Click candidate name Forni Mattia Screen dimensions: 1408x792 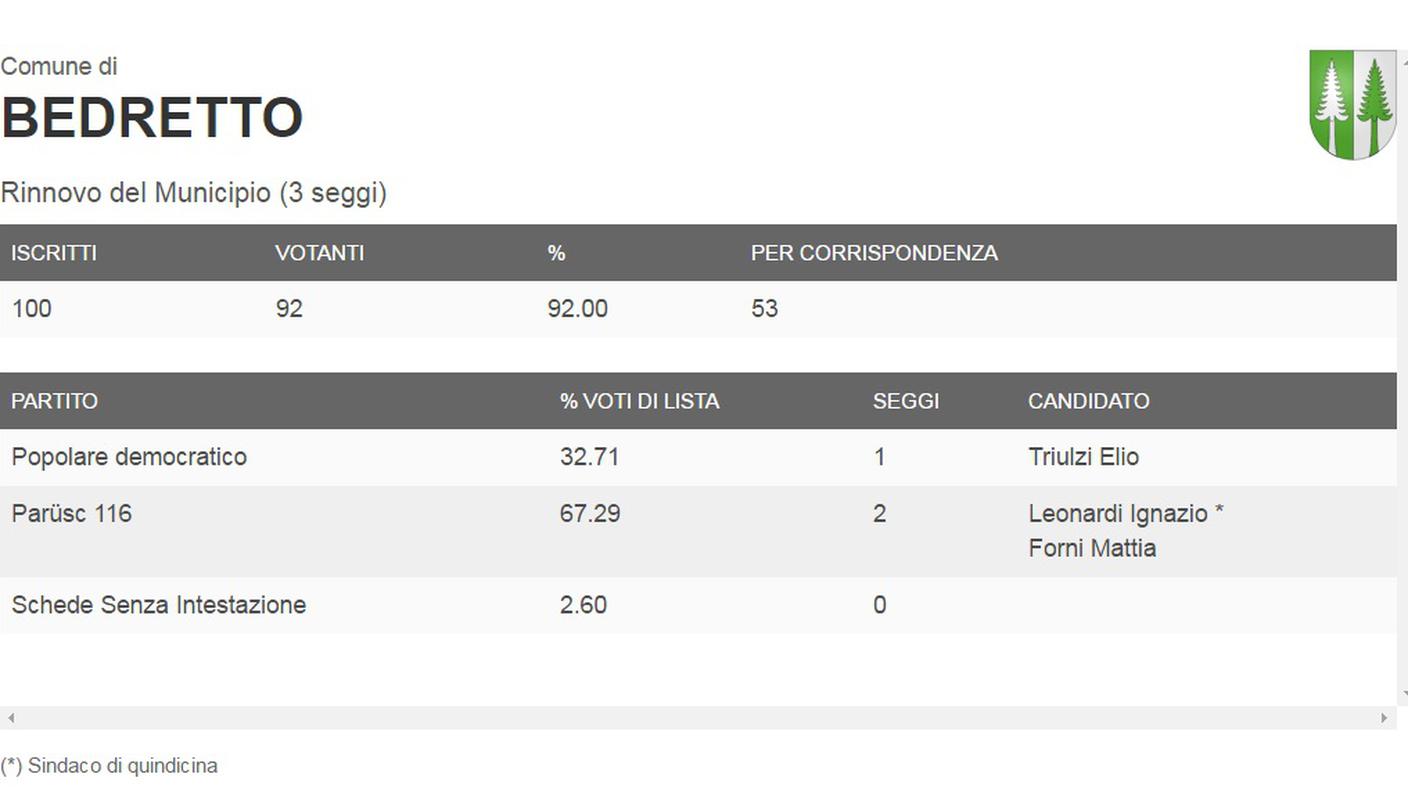click(1092, 549)
